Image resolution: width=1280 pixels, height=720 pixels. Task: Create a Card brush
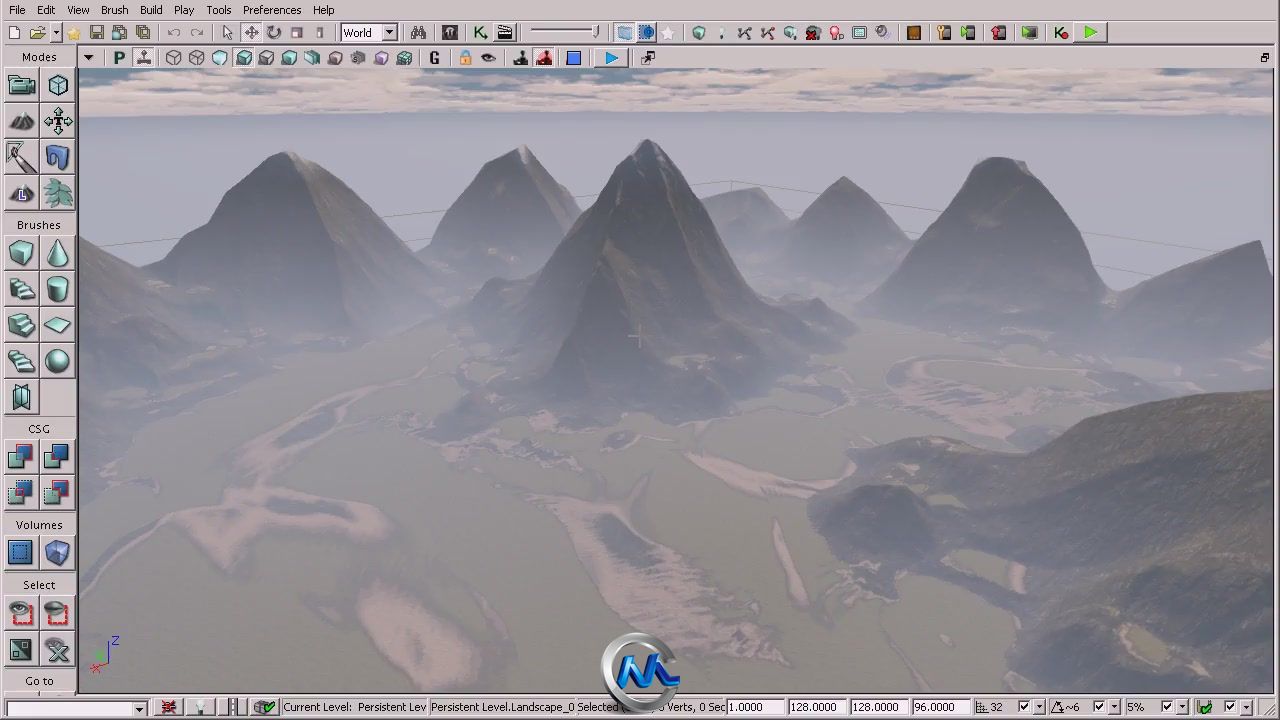pyautogui.click(x=21, y=398)
